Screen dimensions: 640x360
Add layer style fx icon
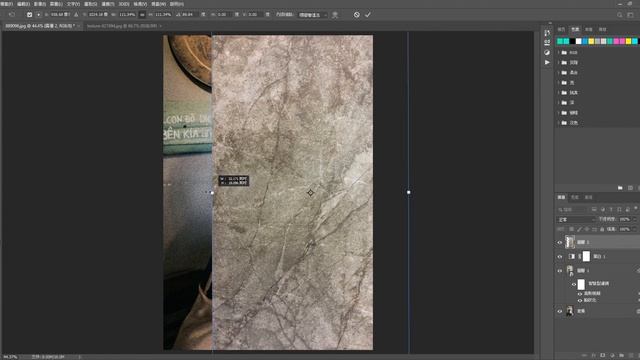tap(593, 356)
